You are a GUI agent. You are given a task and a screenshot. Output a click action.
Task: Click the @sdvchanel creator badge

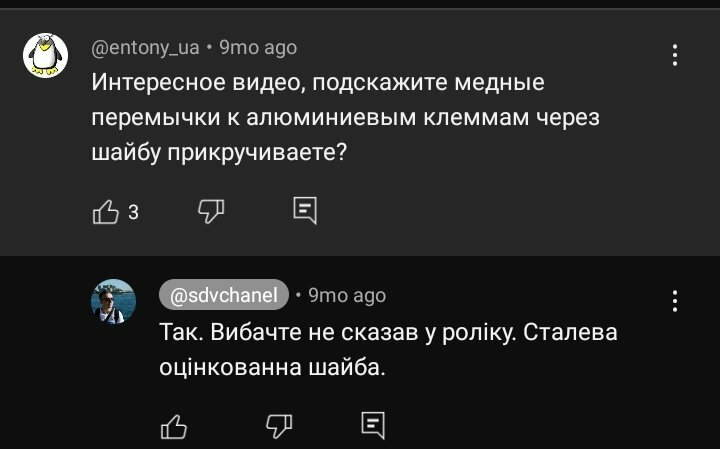pyautogui.click(x=224, y=295)
